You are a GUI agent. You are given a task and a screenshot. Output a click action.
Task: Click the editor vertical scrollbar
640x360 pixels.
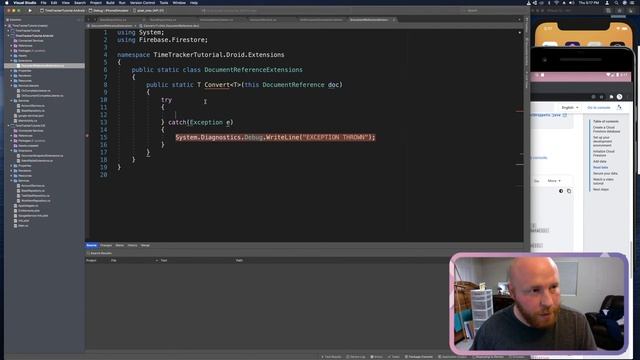point(520,135)
